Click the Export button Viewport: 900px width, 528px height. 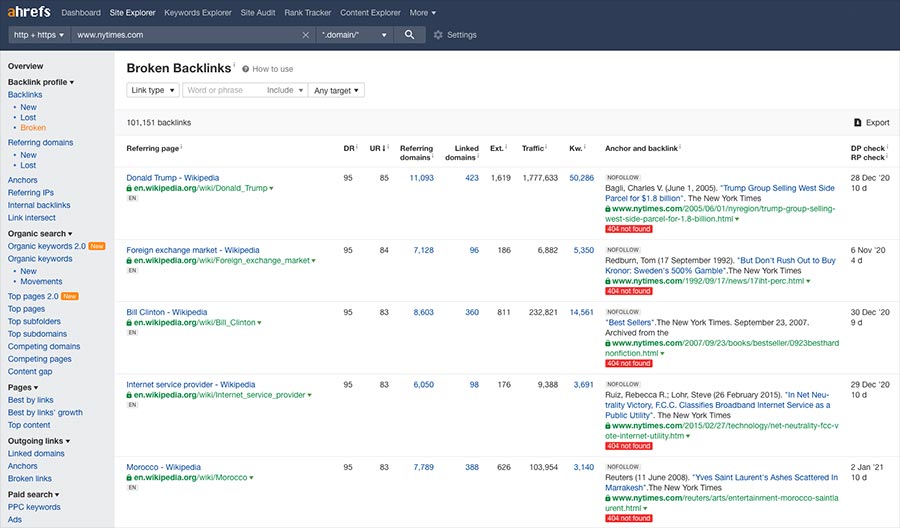871,122
